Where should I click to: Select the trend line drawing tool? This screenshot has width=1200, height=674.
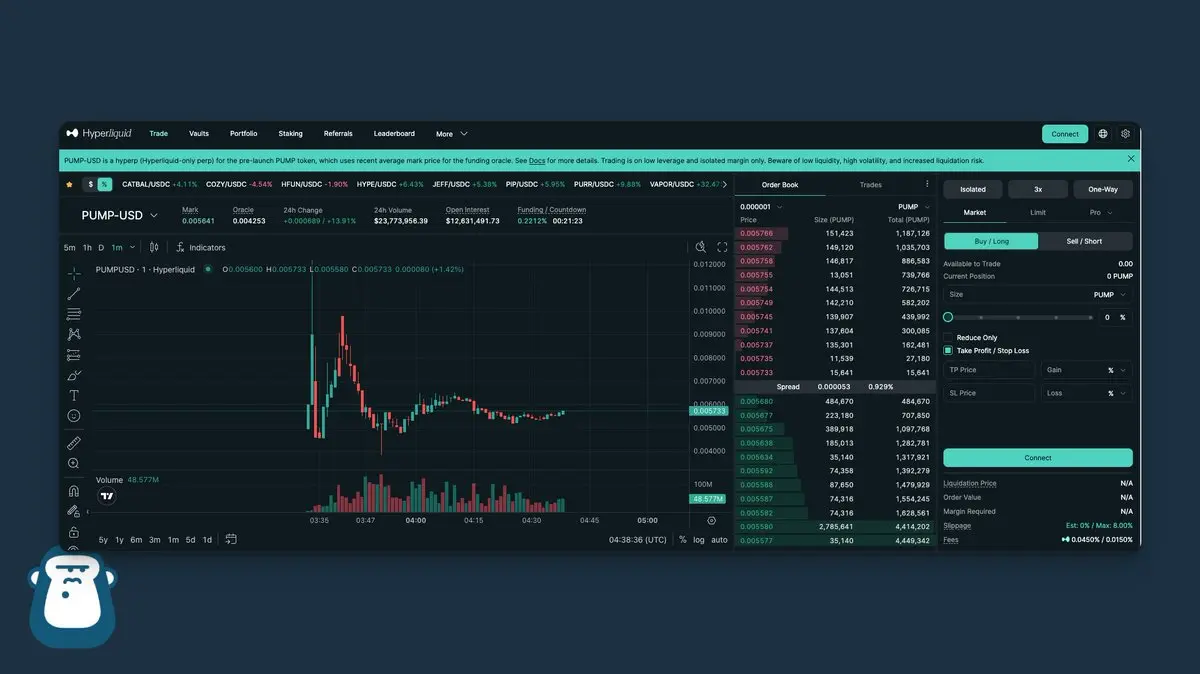[74, 294]
